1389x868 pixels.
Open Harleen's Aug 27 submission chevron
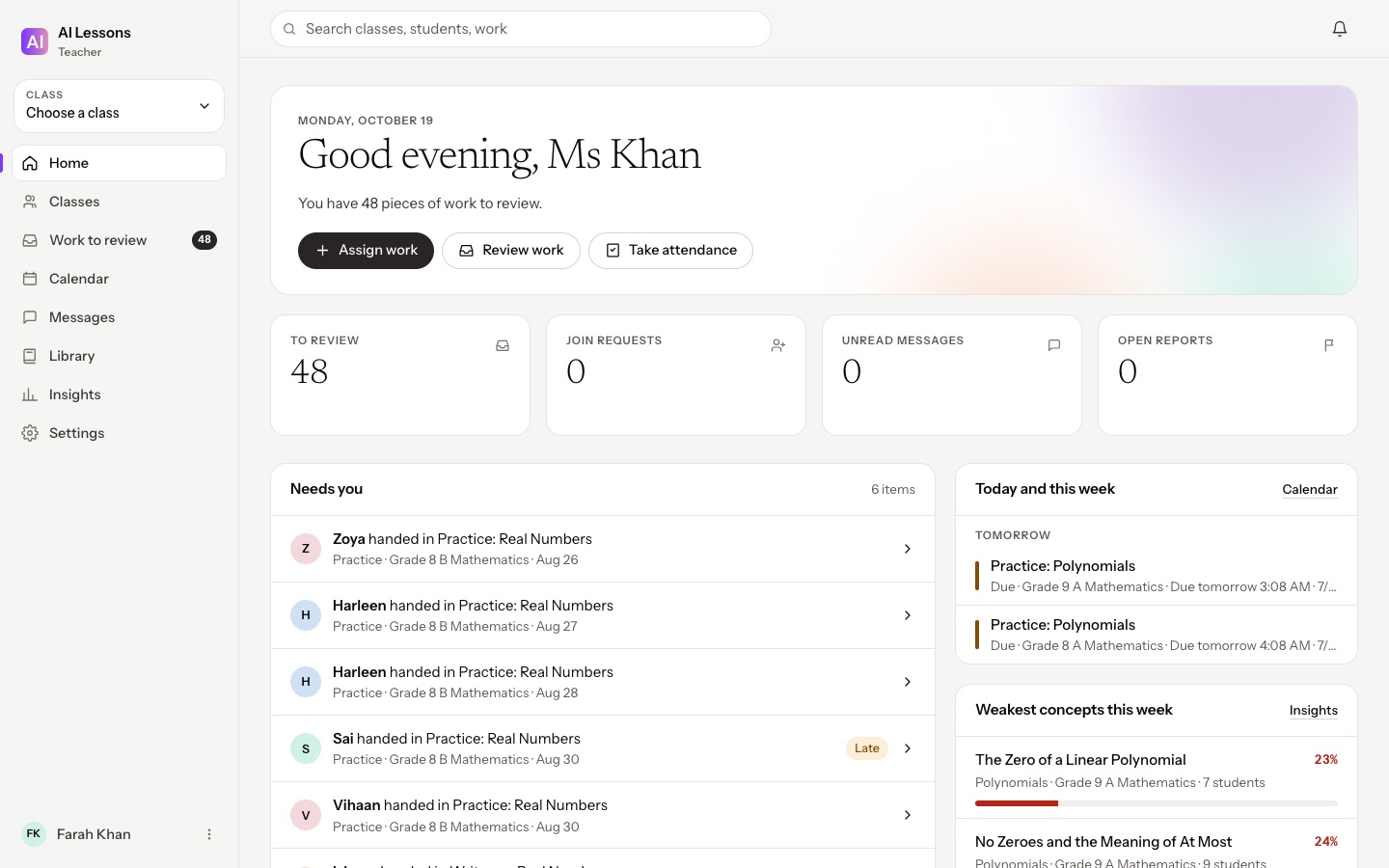[908, 615]
